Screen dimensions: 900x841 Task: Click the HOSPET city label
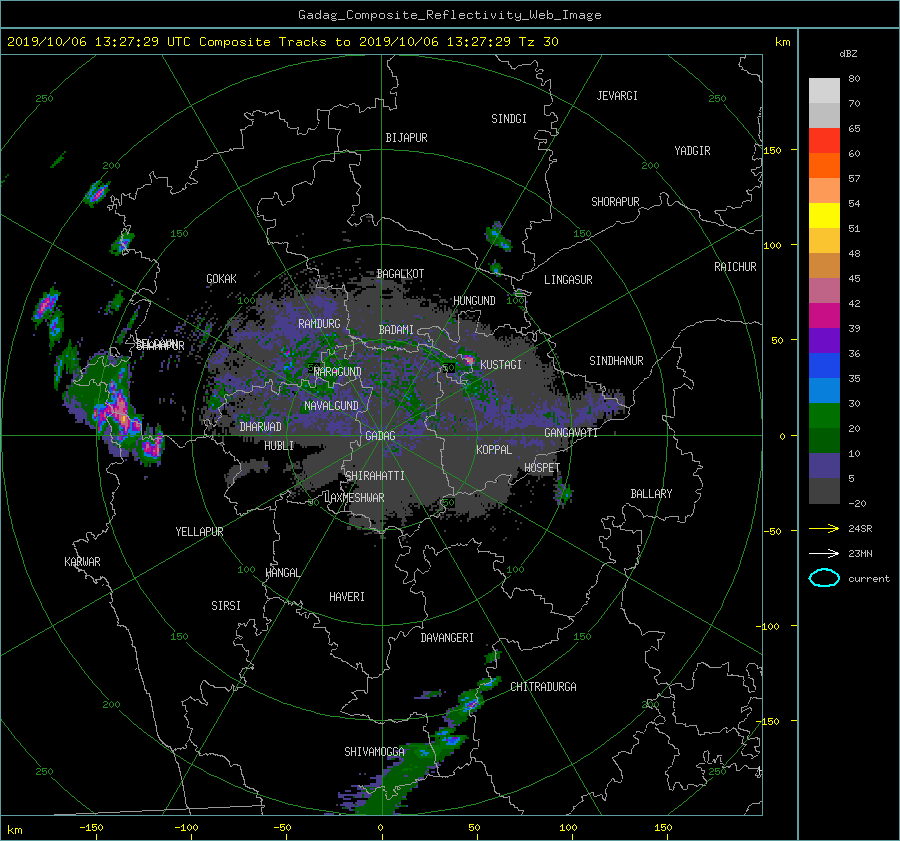click(542, 468)
